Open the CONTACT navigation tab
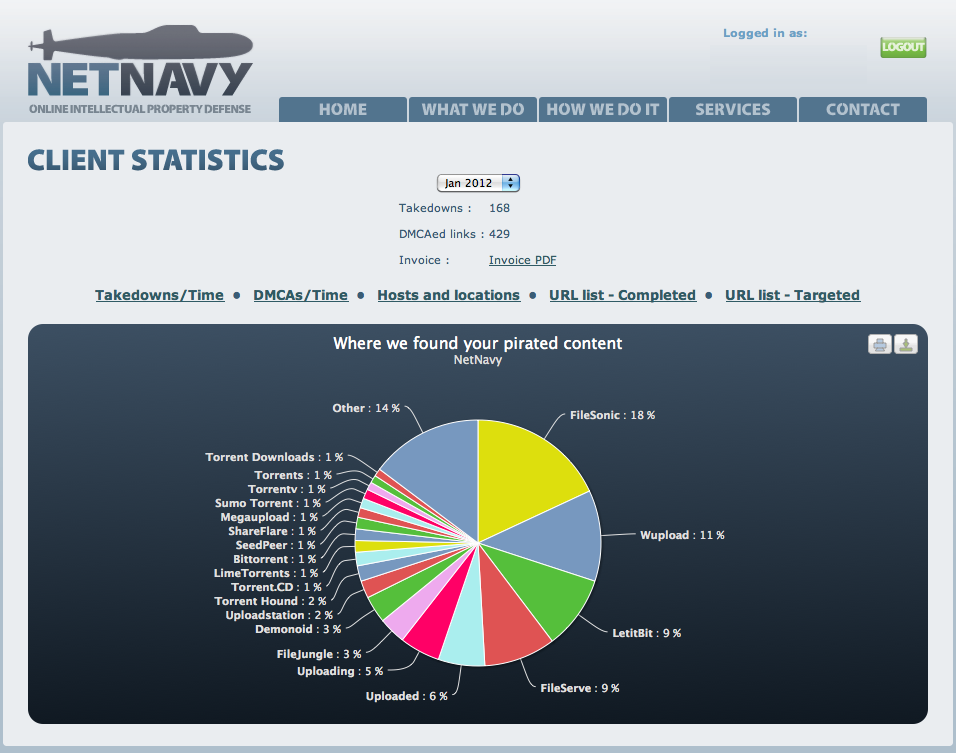The image size is (956, 753). 863,109
